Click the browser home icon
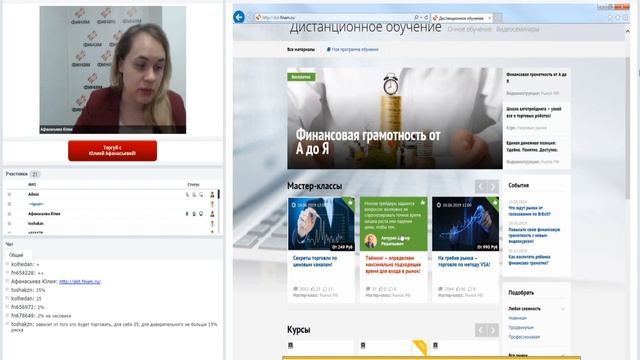The height and width of the screenshot is (360, 640). pyautogui.click(x=610, y=18)
